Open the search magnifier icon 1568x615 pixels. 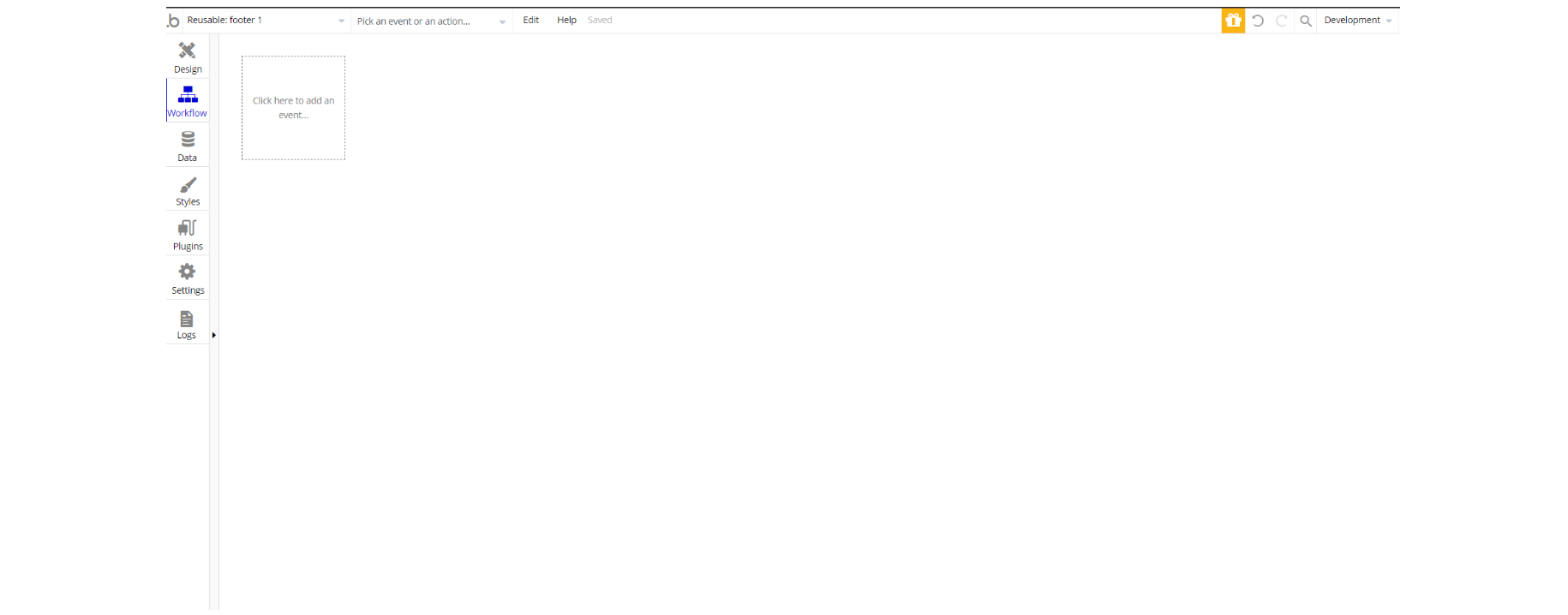[1306, 21]
